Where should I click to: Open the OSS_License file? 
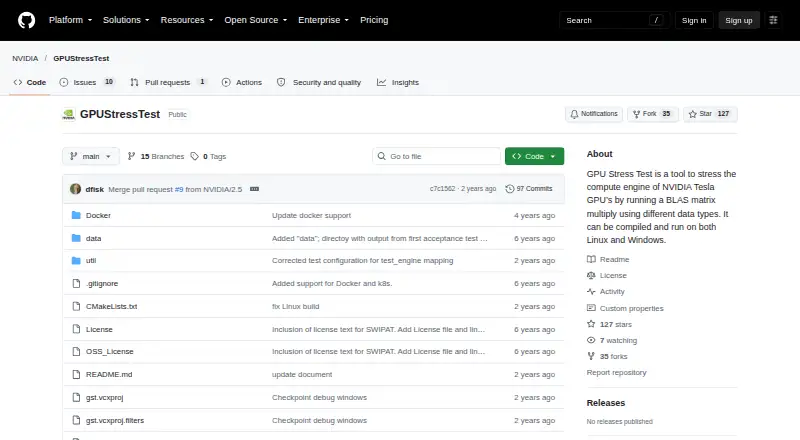tap(110, 352)
